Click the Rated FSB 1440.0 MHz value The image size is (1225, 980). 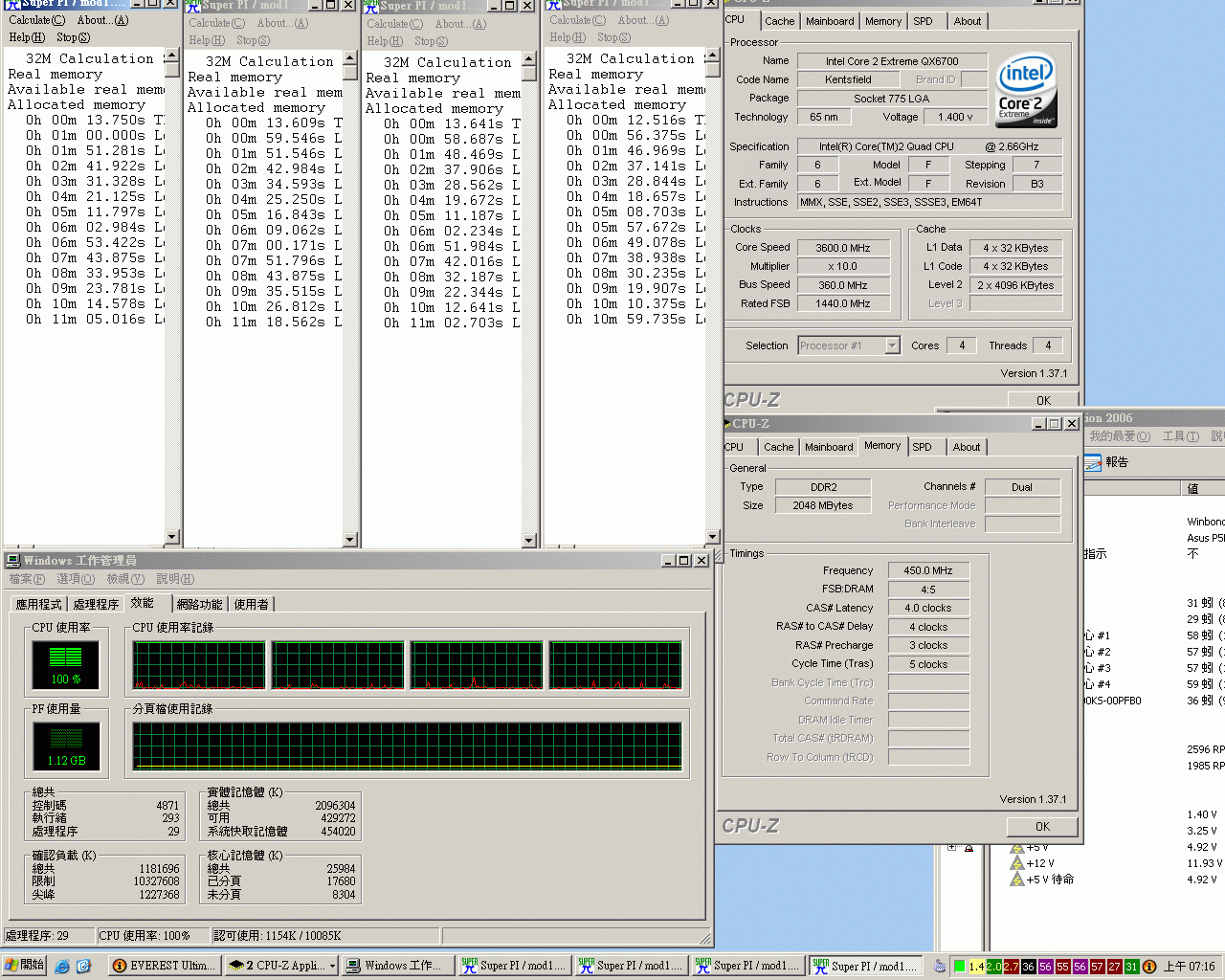842,303
